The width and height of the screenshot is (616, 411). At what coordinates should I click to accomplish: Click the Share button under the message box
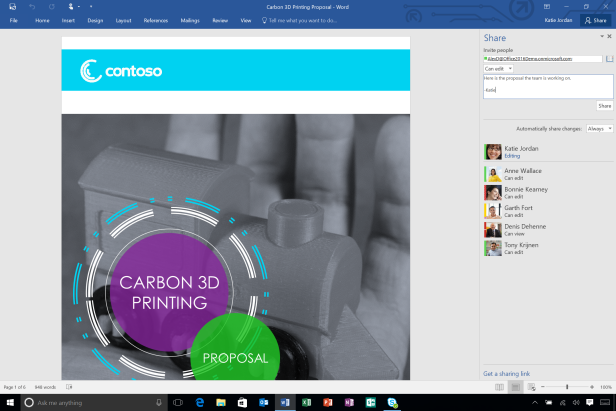pos(605,106)
